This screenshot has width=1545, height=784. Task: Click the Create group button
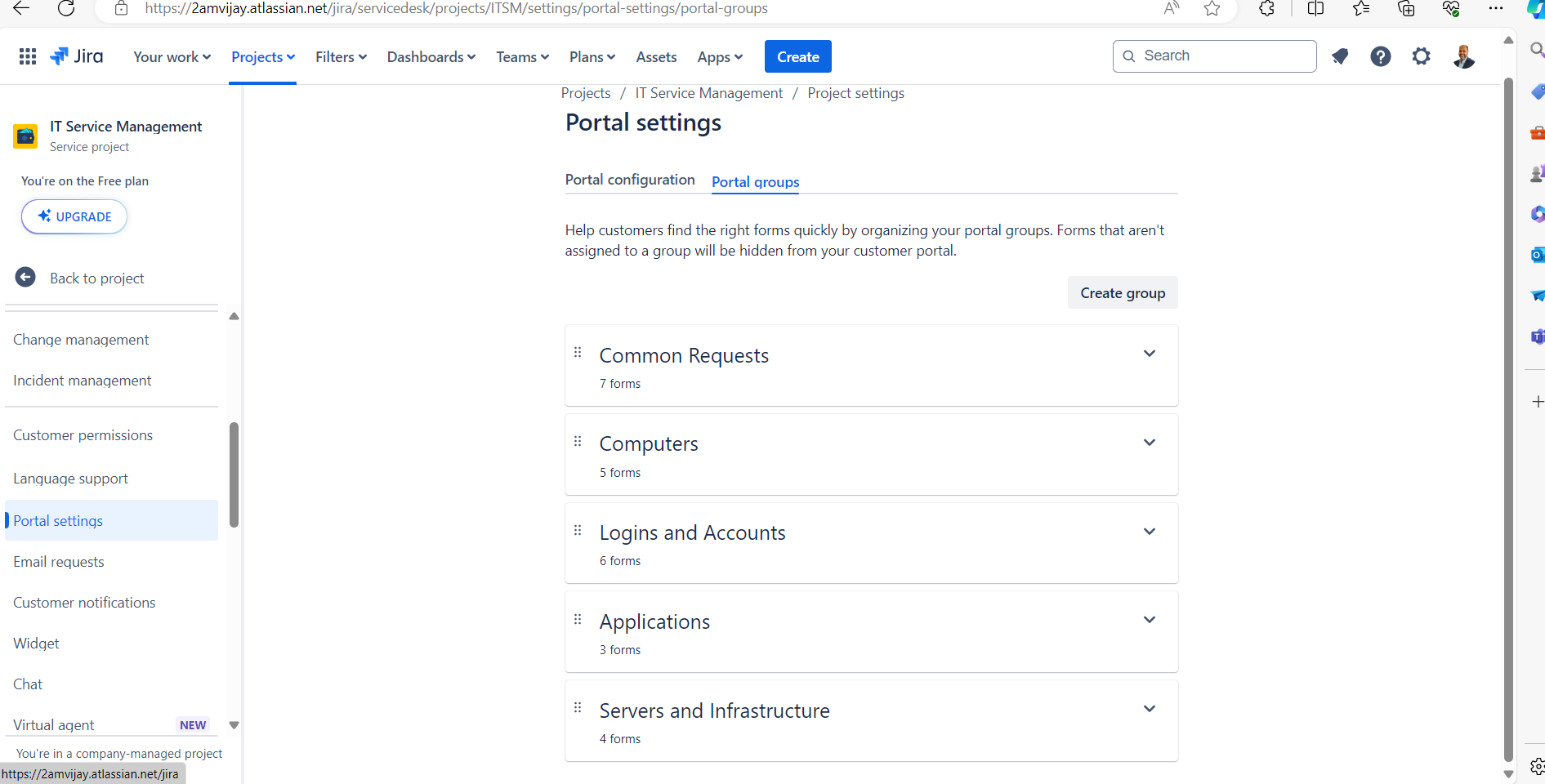(x=1122, y=292)
